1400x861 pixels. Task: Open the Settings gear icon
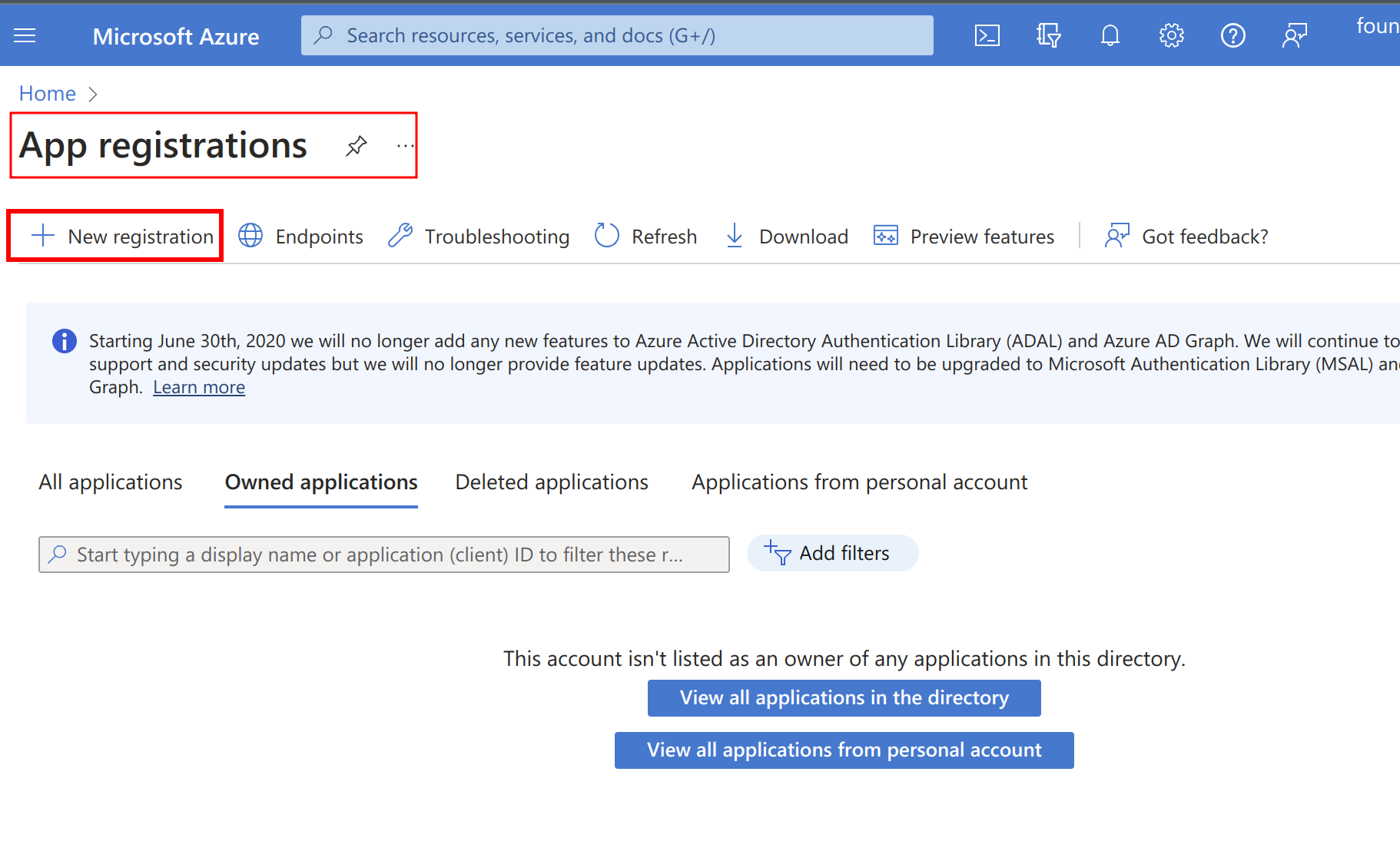coord(1171,35)
